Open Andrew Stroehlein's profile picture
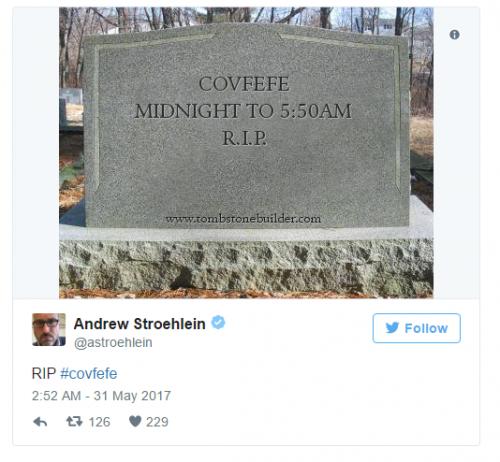 point(49,329)
